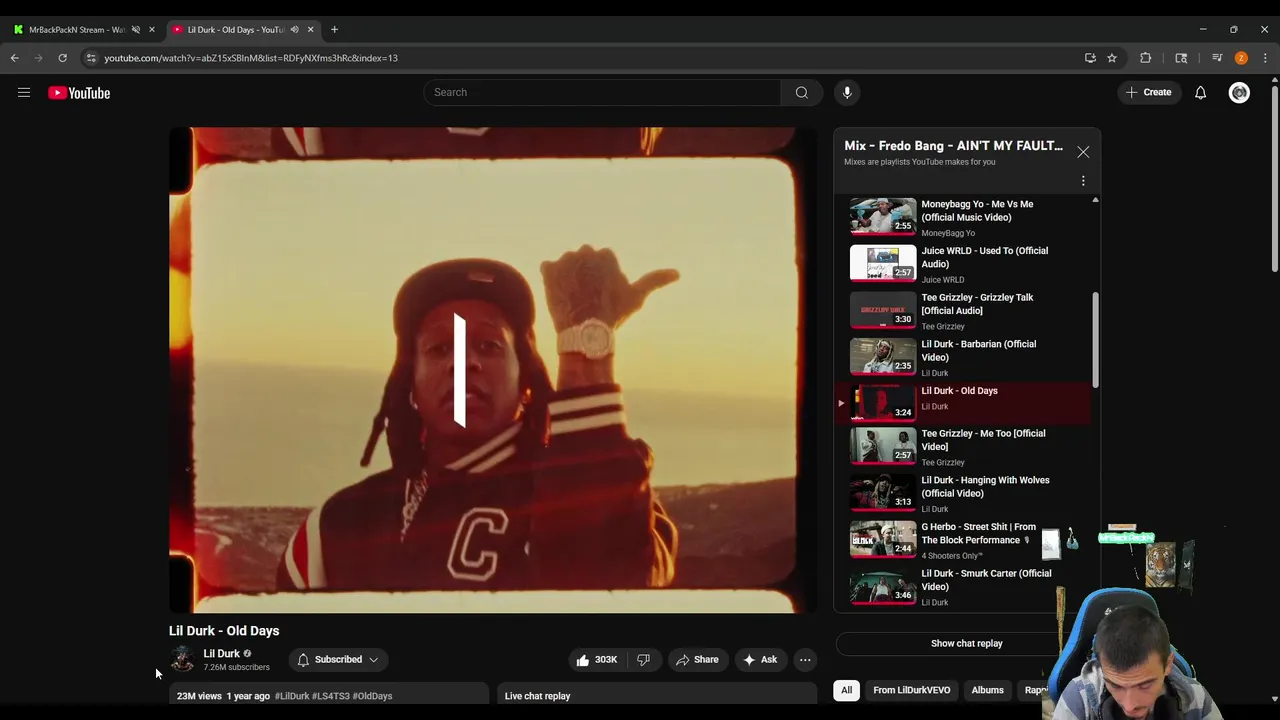Image resolution: width=1280 pixels, height=720 pixels.
Task: Select the From LilDurkVEVO chip
Action: 911,690
